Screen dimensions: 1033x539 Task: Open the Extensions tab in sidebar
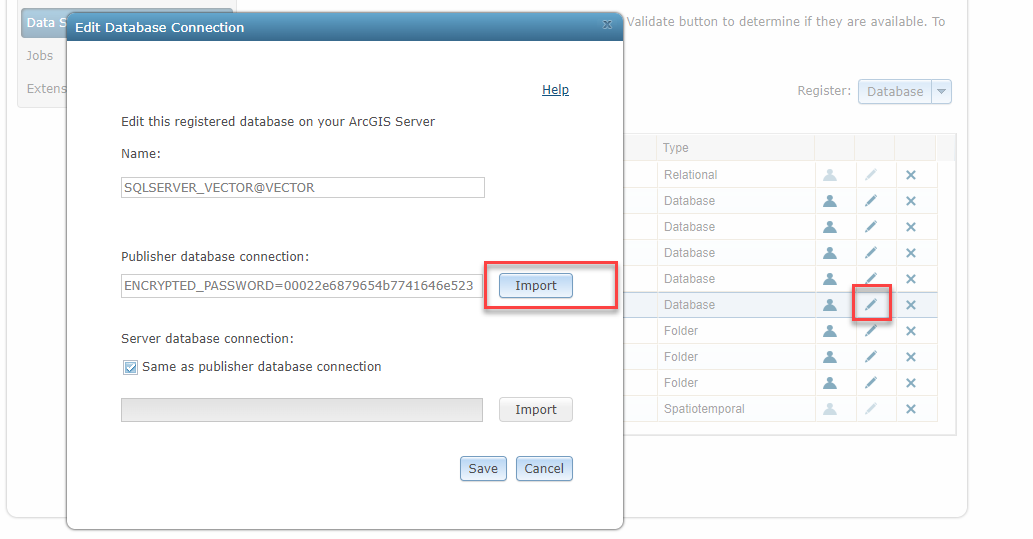(46, 89)
